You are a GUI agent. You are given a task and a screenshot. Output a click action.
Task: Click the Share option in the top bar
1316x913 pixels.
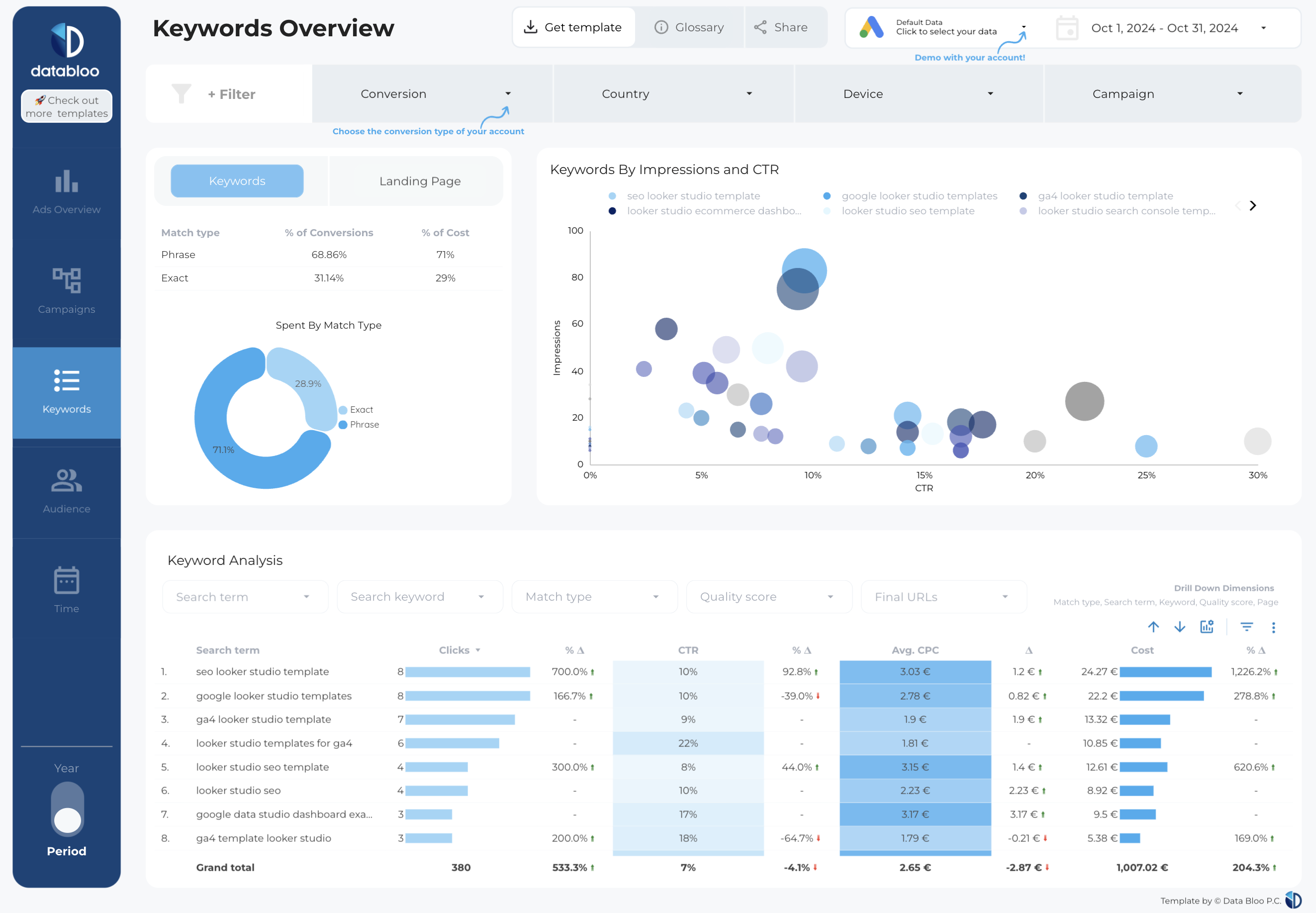(x=787, y=27)
